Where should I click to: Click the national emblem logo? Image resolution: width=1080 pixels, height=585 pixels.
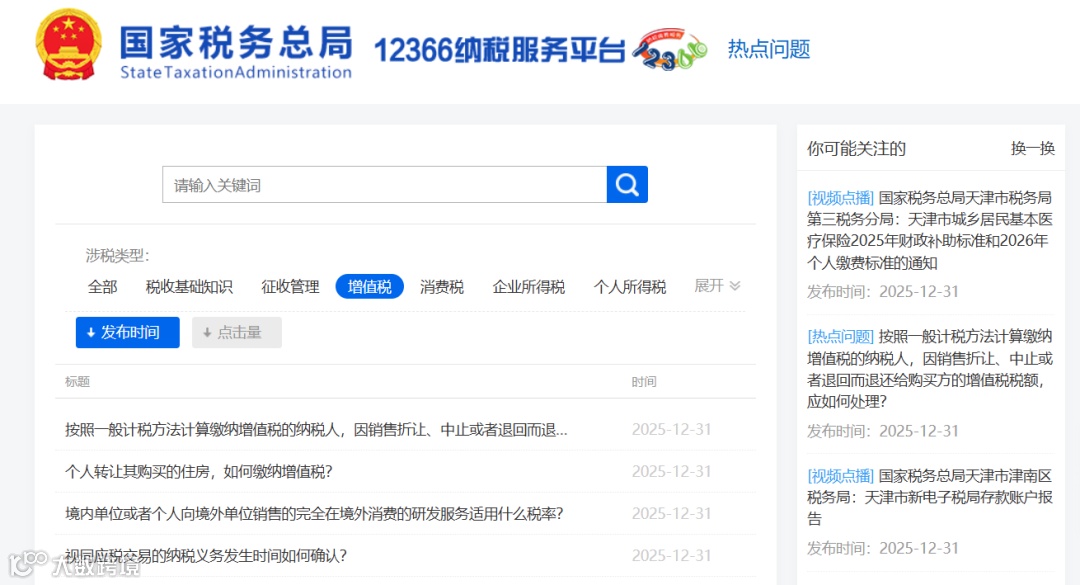68,45
